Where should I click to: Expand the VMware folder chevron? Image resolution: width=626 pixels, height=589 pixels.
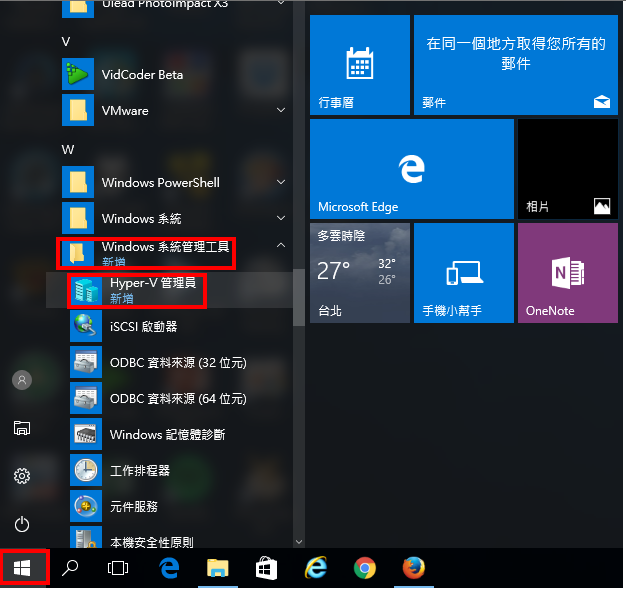[x=281, y=110]
